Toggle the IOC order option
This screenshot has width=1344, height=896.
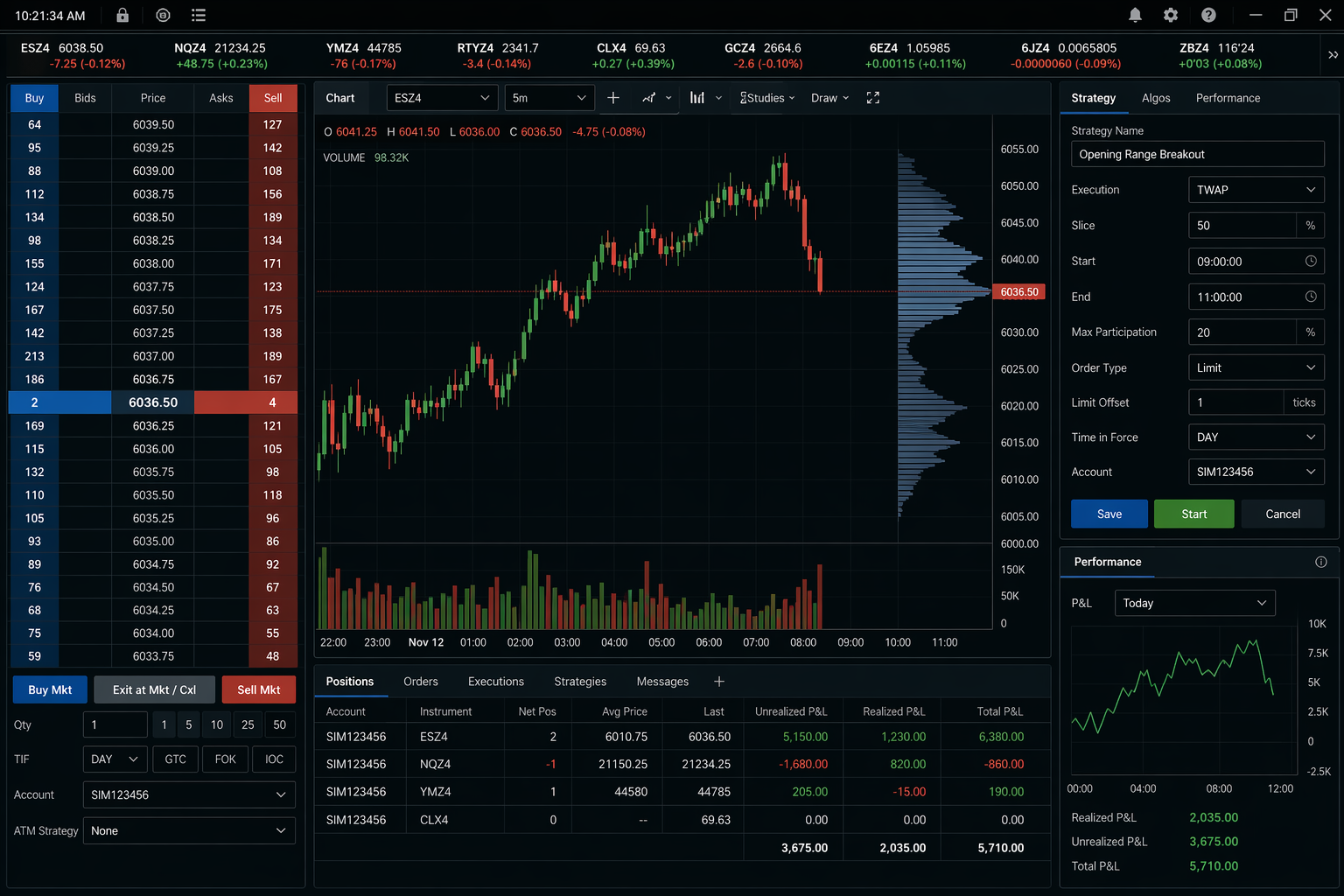[x=274, y=759]
